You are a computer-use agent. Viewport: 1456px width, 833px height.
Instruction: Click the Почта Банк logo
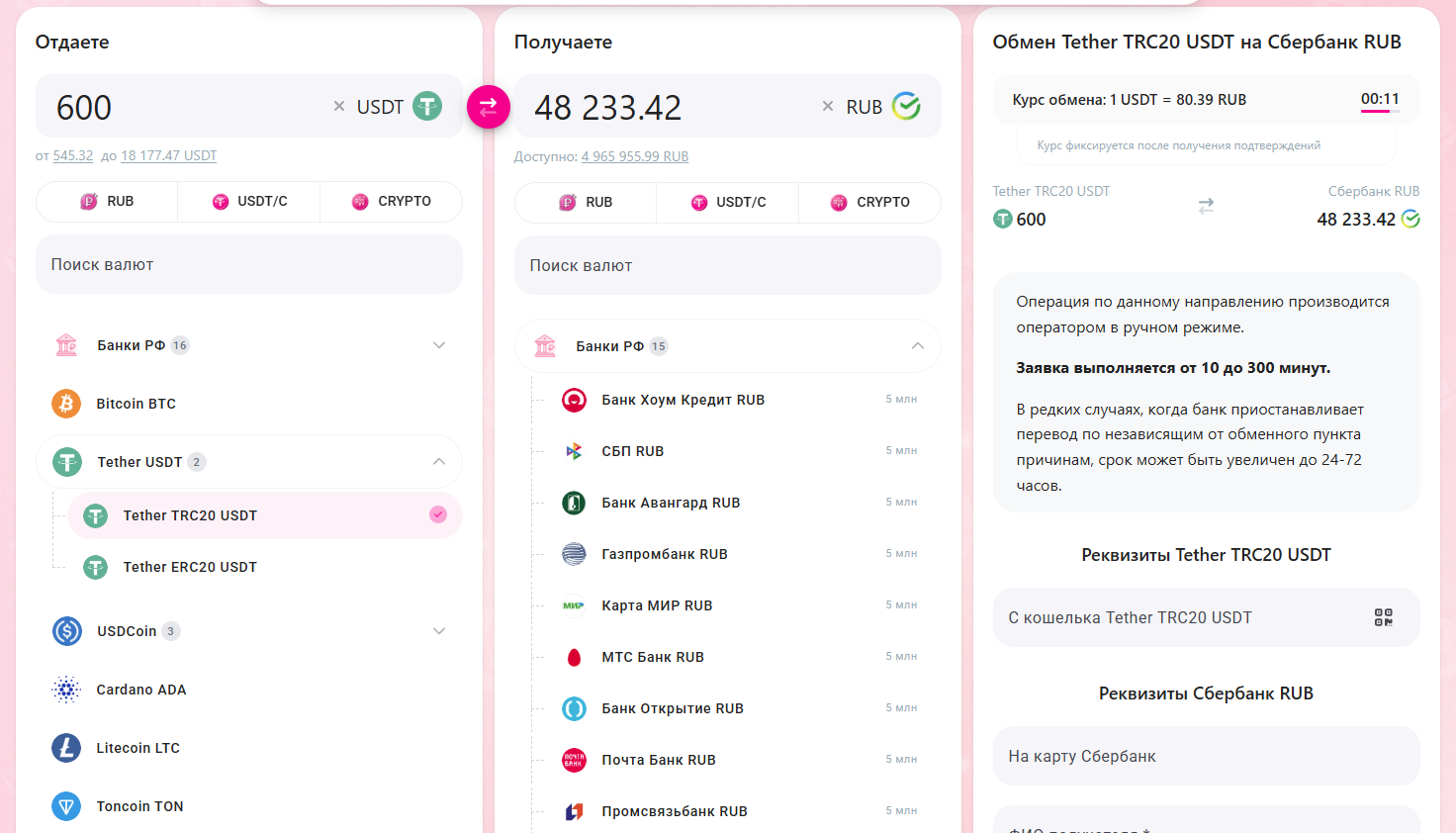574,760
